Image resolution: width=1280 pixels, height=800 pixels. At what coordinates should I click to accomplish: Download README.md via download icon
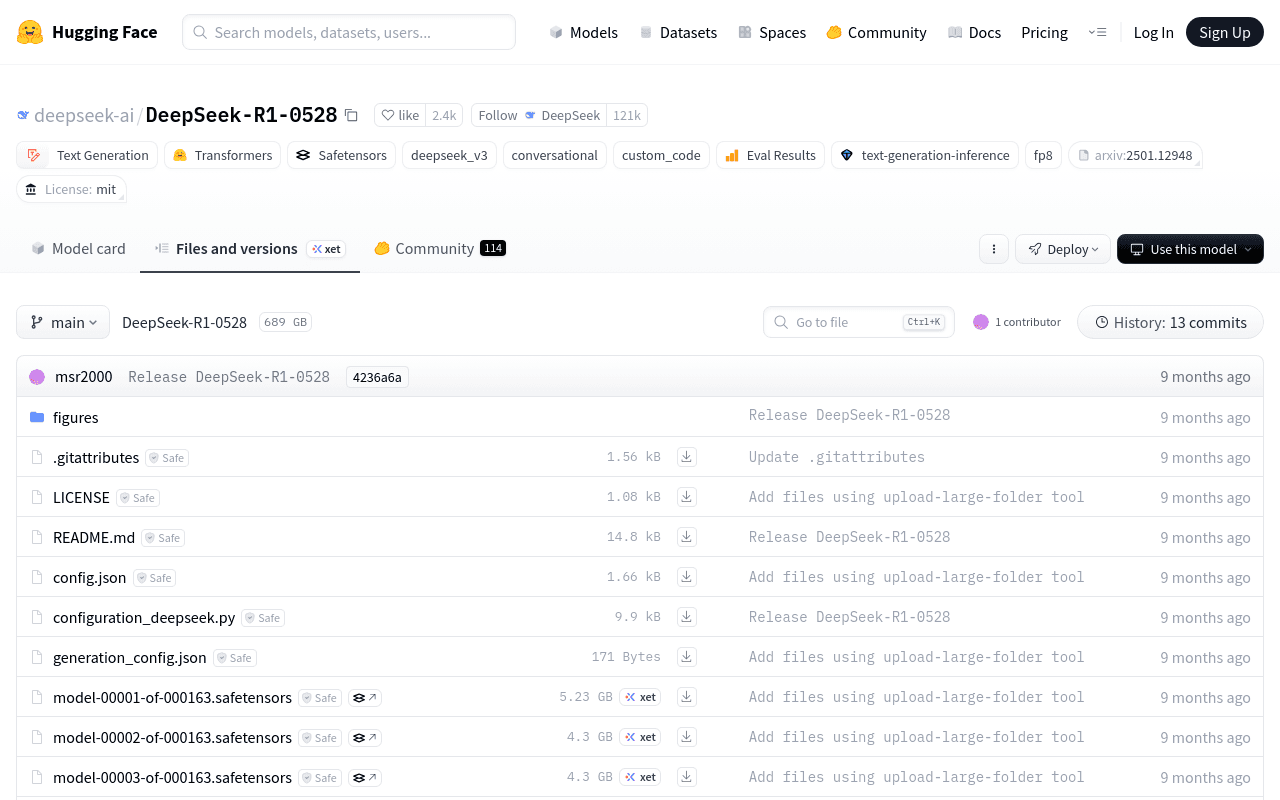[x=687, y=537]
